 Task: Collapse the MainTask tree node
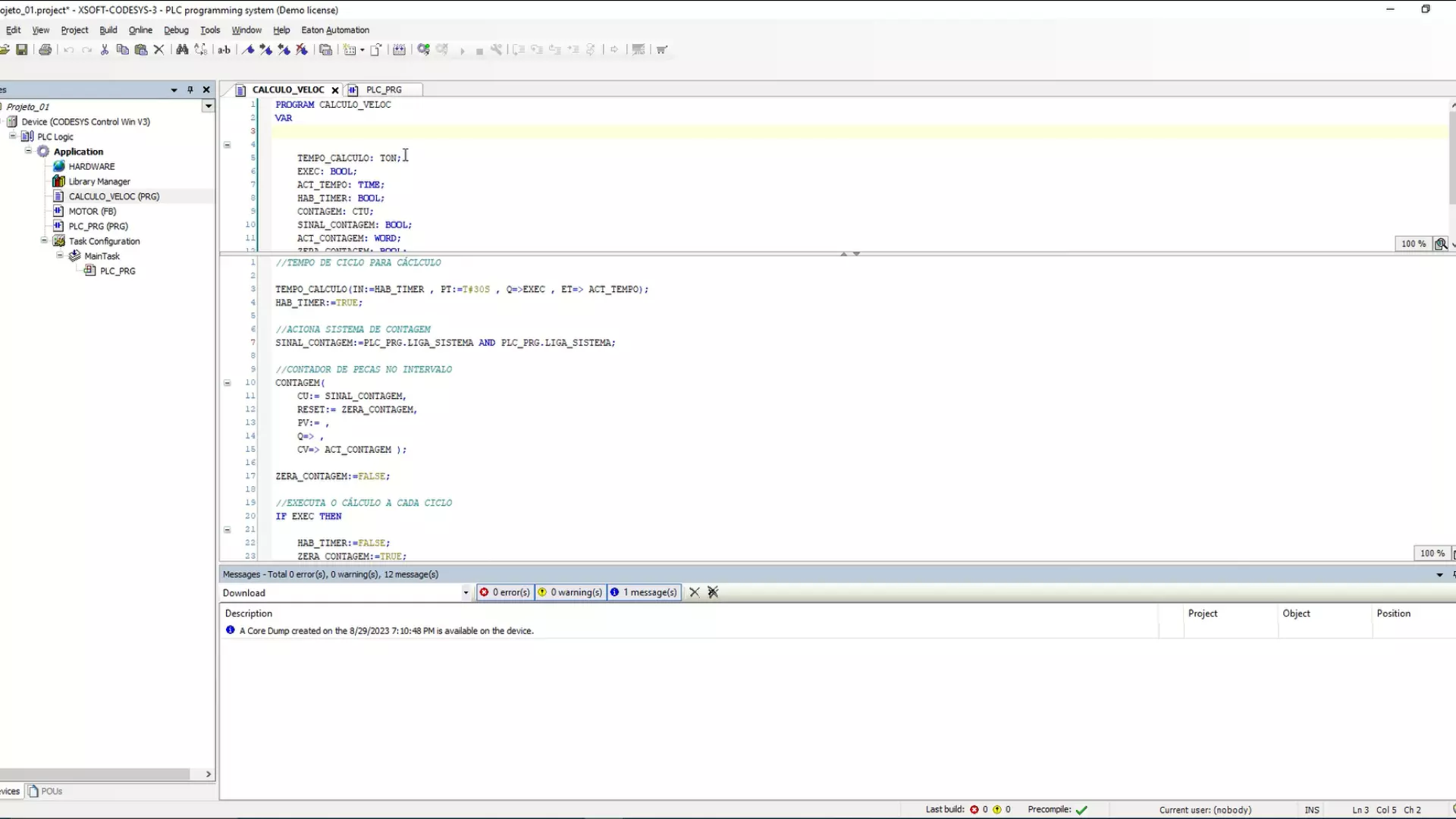pyautogui.click(x=60, y=256)
